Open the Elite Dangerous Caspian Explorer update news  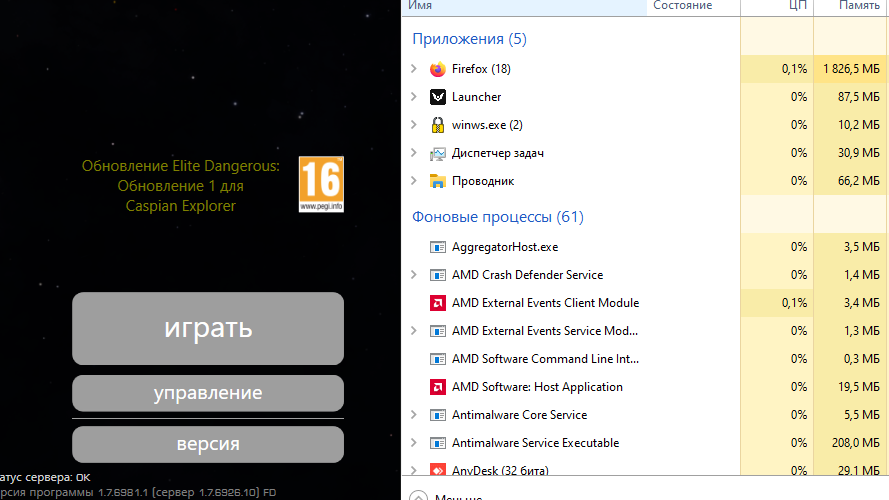point(181,186)
